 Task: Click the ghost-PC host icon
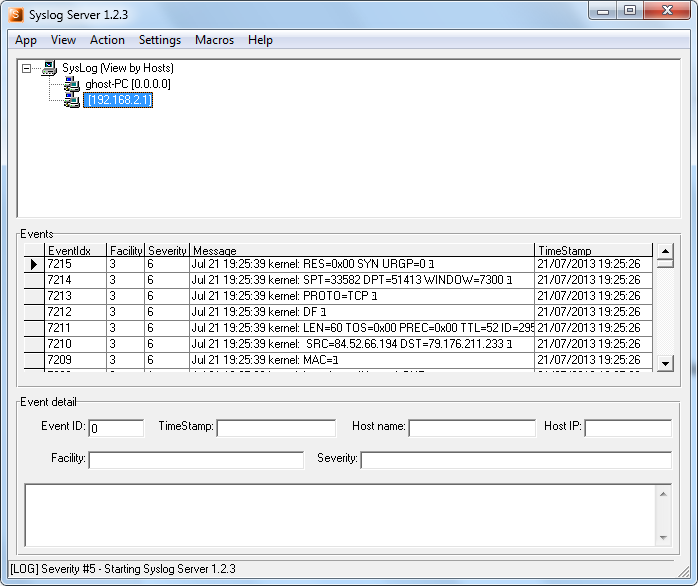[x=71, y=84]
